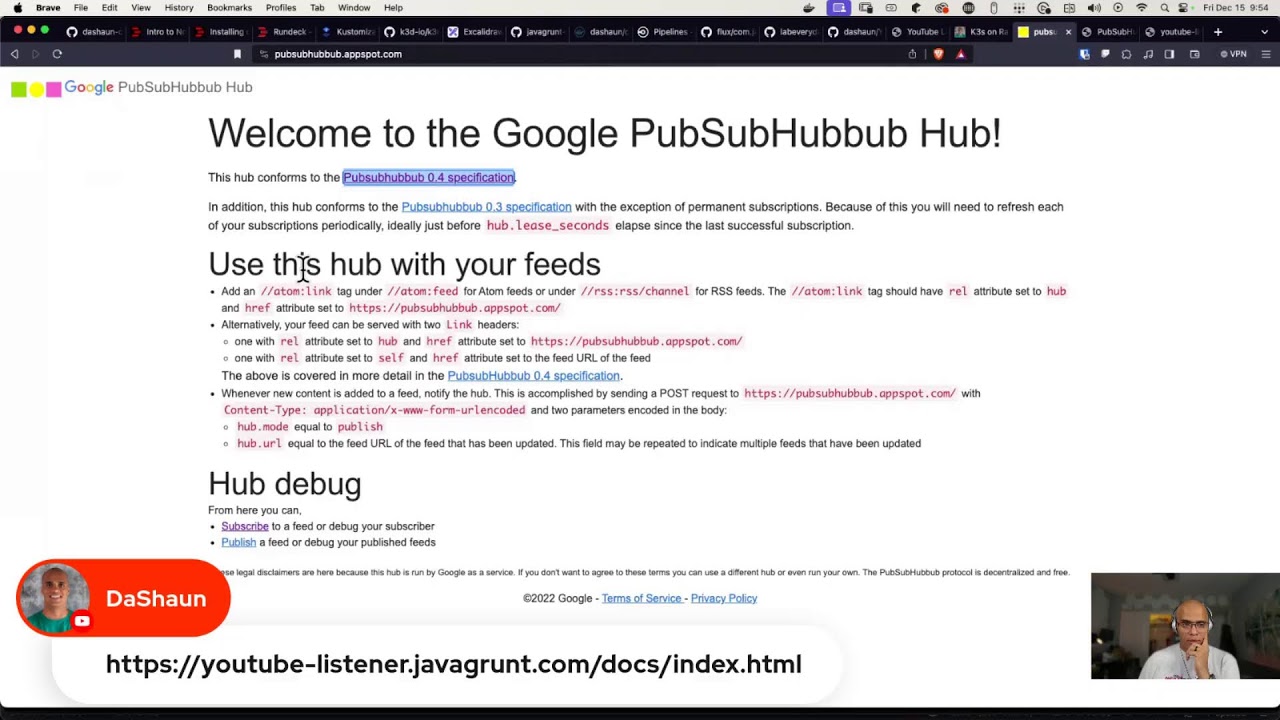Image resolution: width=1280 pixels, height=720 pixels.
Task: Open the Bookmarks menu
Action: pos(229,7)
